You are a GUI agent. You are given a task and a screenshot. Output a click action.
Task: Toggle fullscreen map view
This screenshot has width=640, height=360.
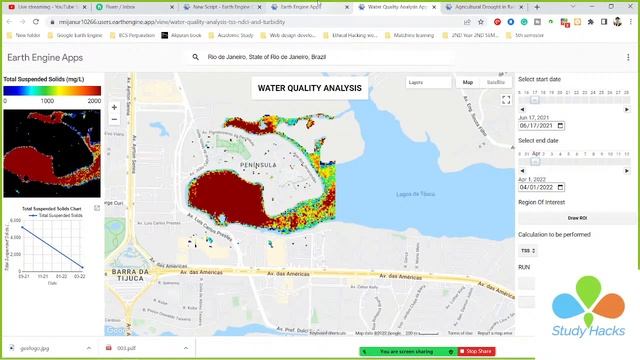[506, 100]
